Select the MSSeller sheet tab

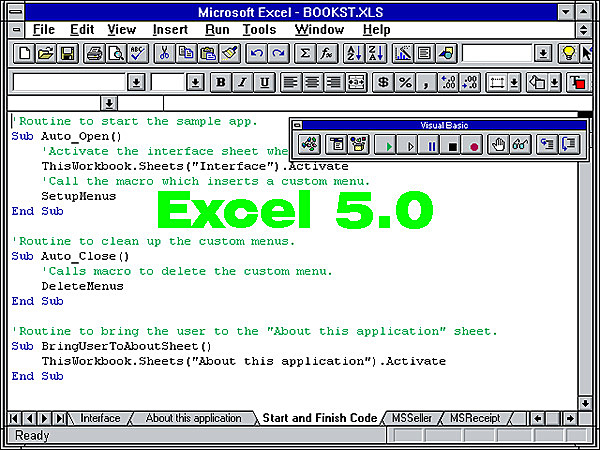click(x=411, y=418)
